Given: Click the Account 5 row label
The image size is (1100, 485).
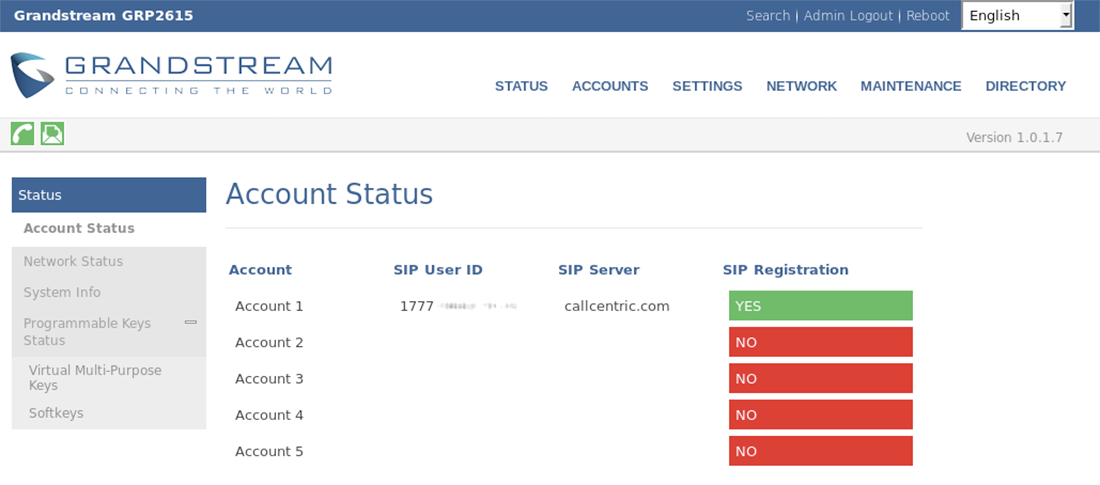Looking at the screenshot, I should coord(269,451).
